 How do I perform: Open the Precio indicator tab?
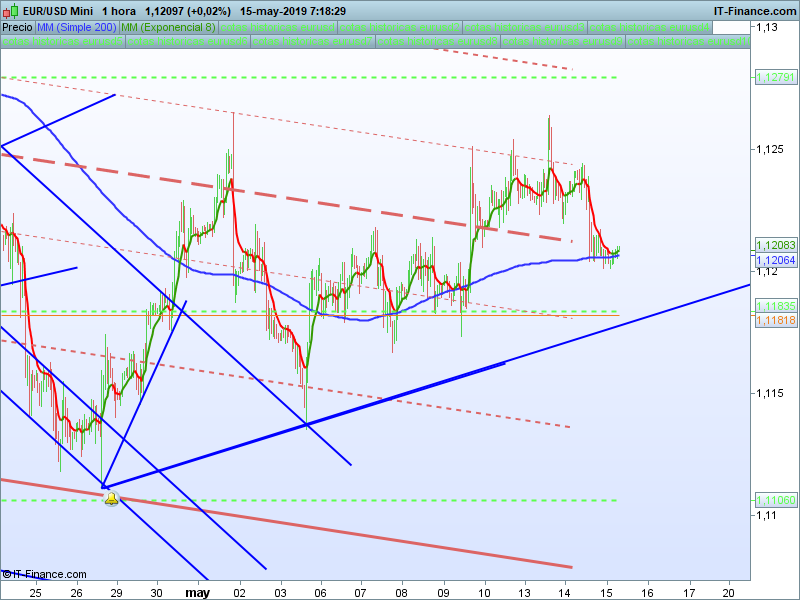pyautogui.click(x=17, y=27)
